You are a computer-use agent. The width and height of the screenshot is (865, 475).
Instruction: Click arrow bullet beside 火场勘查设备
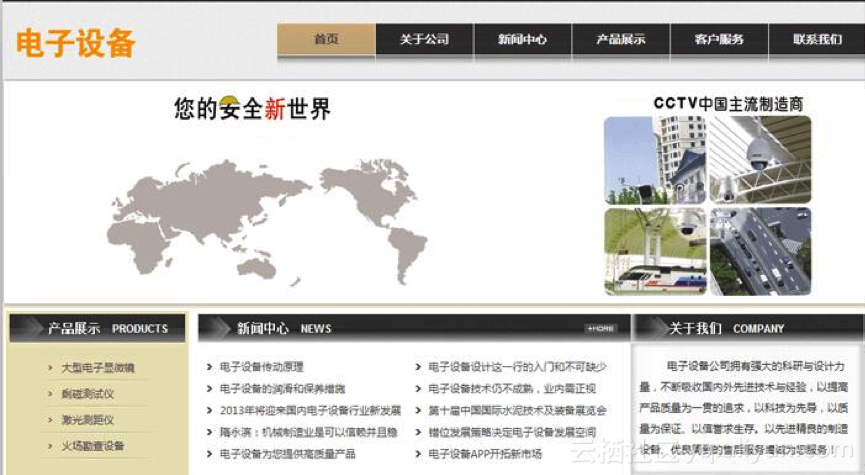[50, 446]
